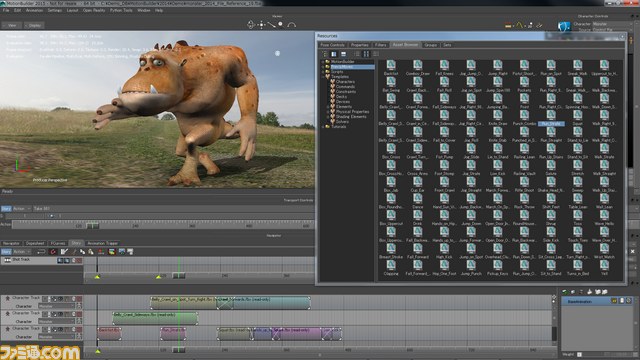Toggle red mute button on second Character Track

(x=79, y=314)
